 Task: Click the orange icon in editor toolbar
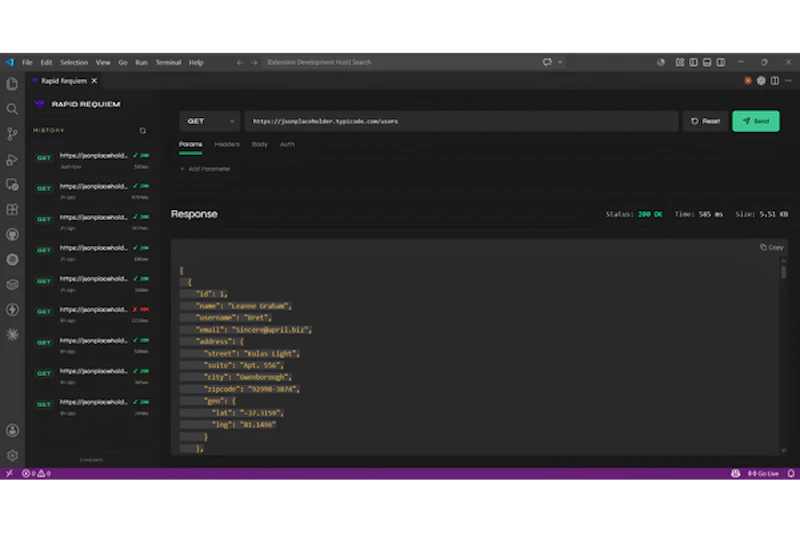coord(747,81)
